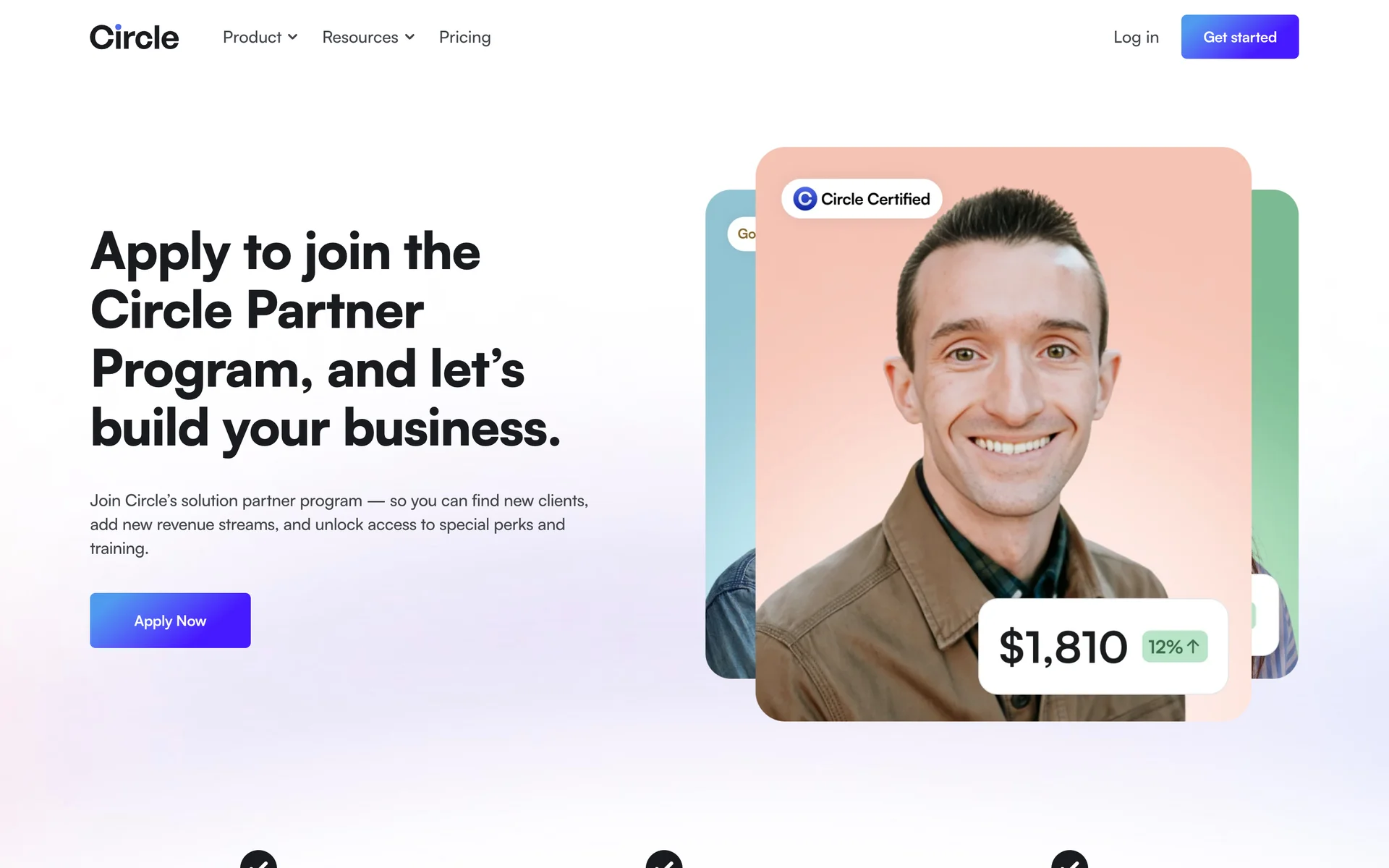Viewport: 1389px width, 868px height.
Task: Open the Resources menu
Action: pos(368,37)
